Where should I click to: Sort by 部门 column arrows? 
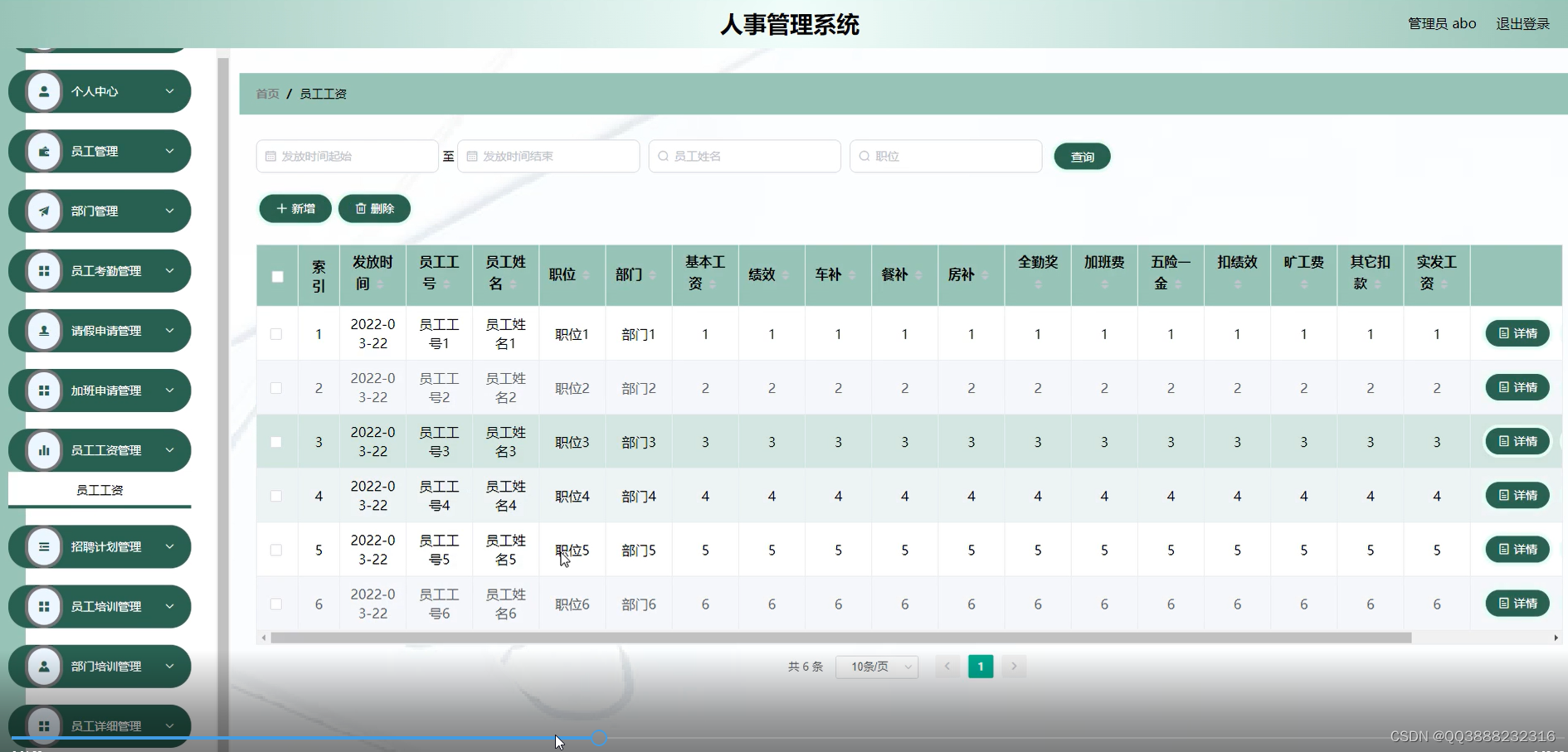click(652, 274)
